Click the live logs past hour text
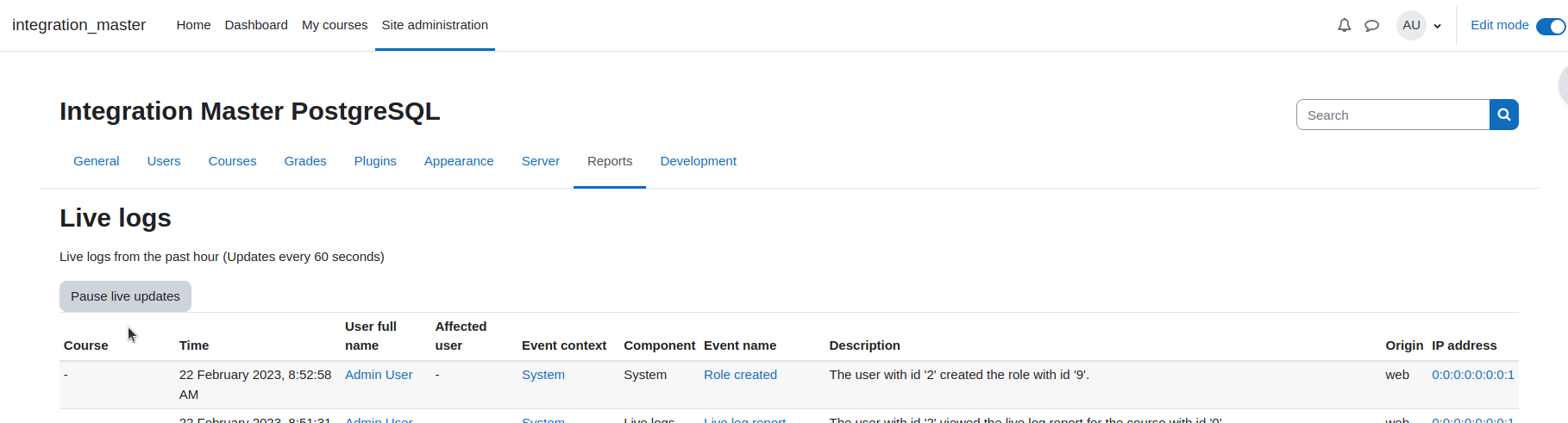This screenshot has width=1568, height=423. click(222, 257)
